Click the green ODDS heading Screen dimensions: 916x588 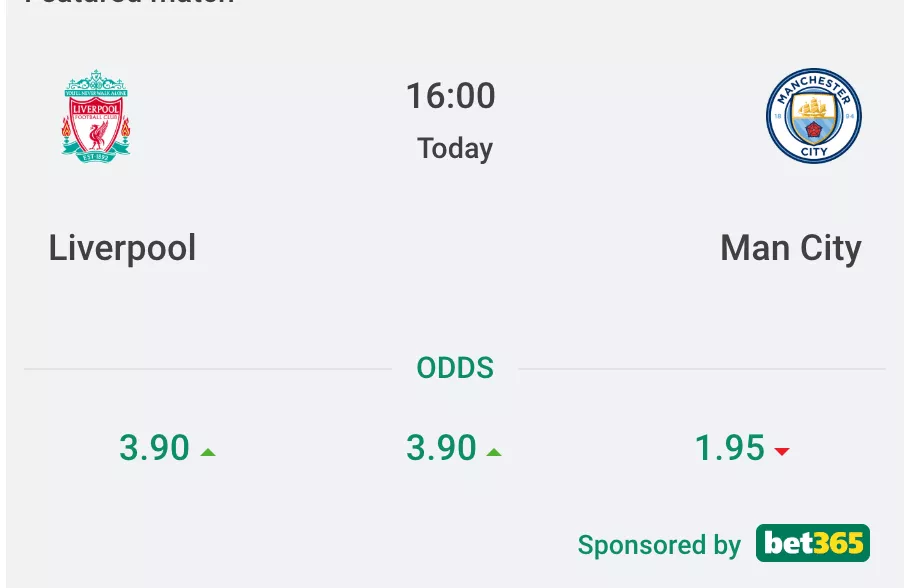click(455, 368)
